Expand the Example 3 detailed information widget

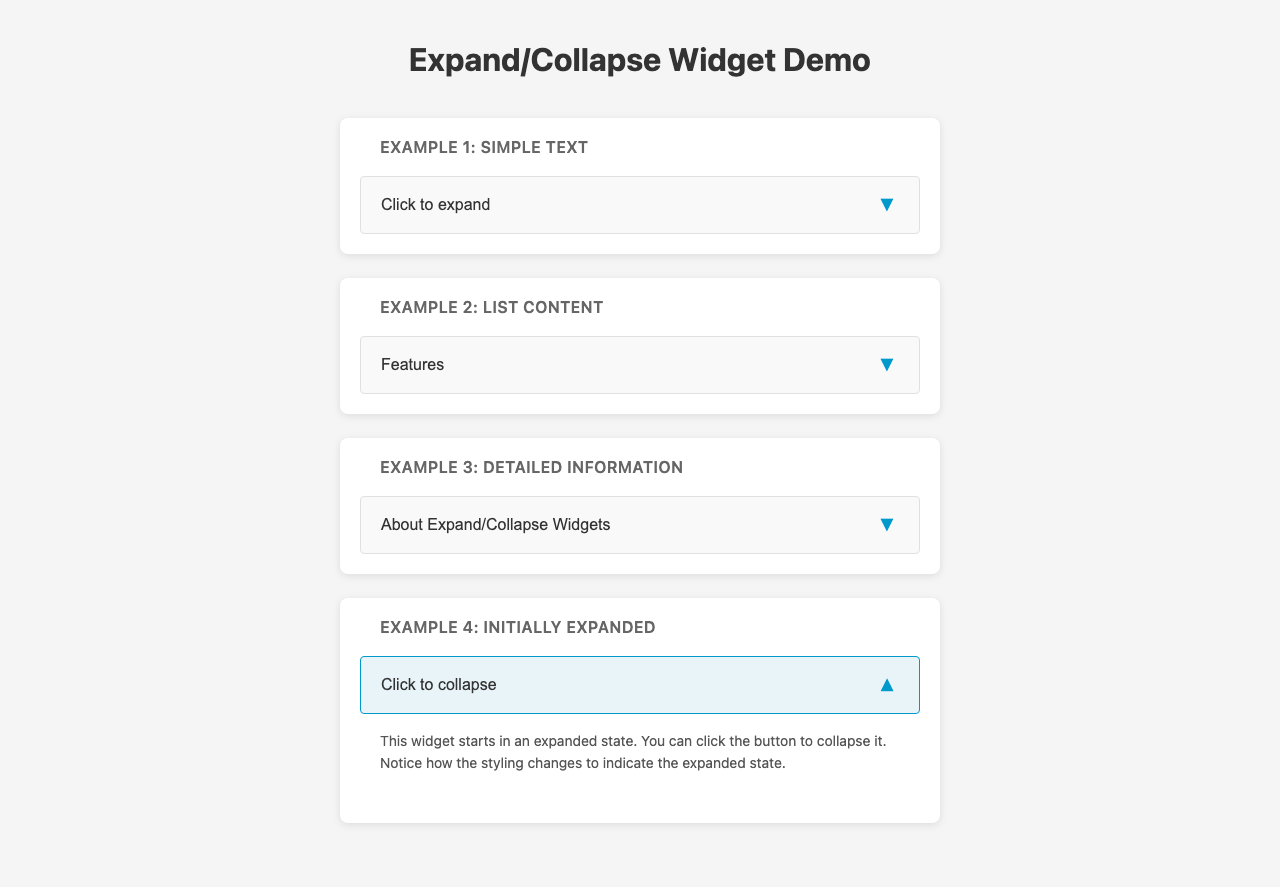639,525
